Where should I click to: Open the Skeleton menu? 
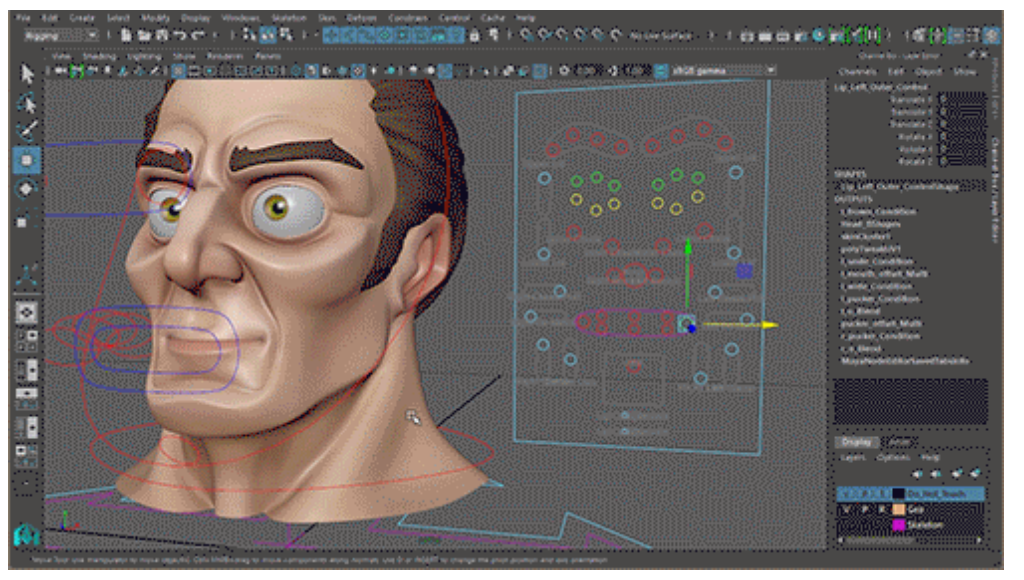pyautogui.click(x=288, y=18)
